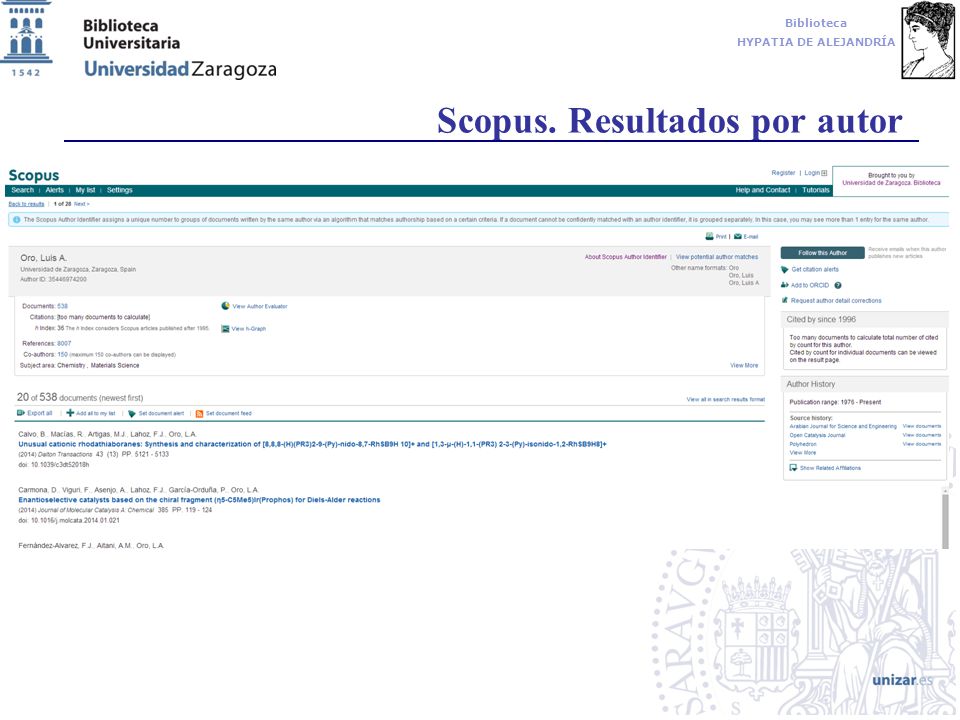960x720 pixels.
Task: Click the Show Related Affiliations icon
Action: click(793, 468)
